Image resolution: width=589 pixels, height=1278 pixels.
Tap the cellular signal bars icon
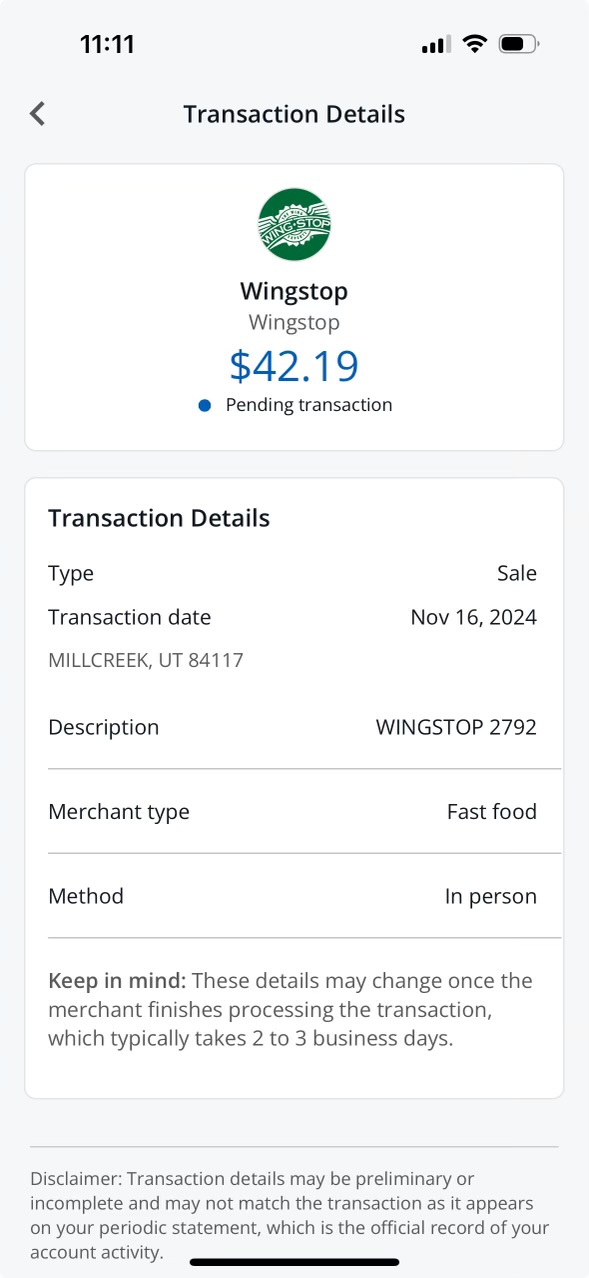coord(436,45)
